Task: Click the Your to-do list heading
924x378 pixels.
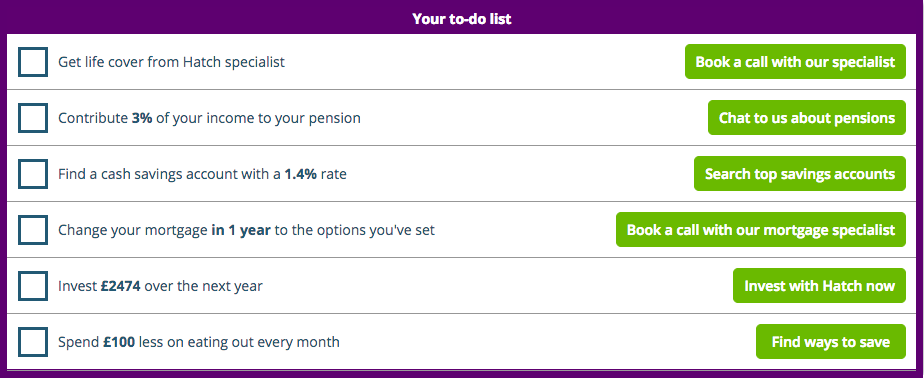Action: click(462, 18)
